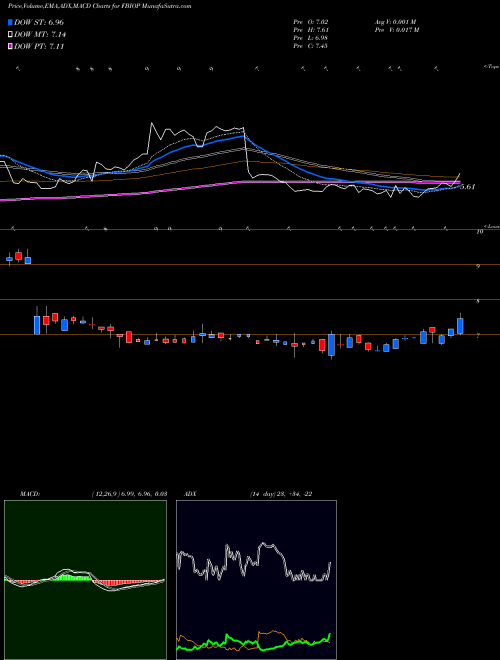Screen dimensions: 500x660
Task: Click the 5.61 label at EMA chart end
Action: (x=467, y=187)
